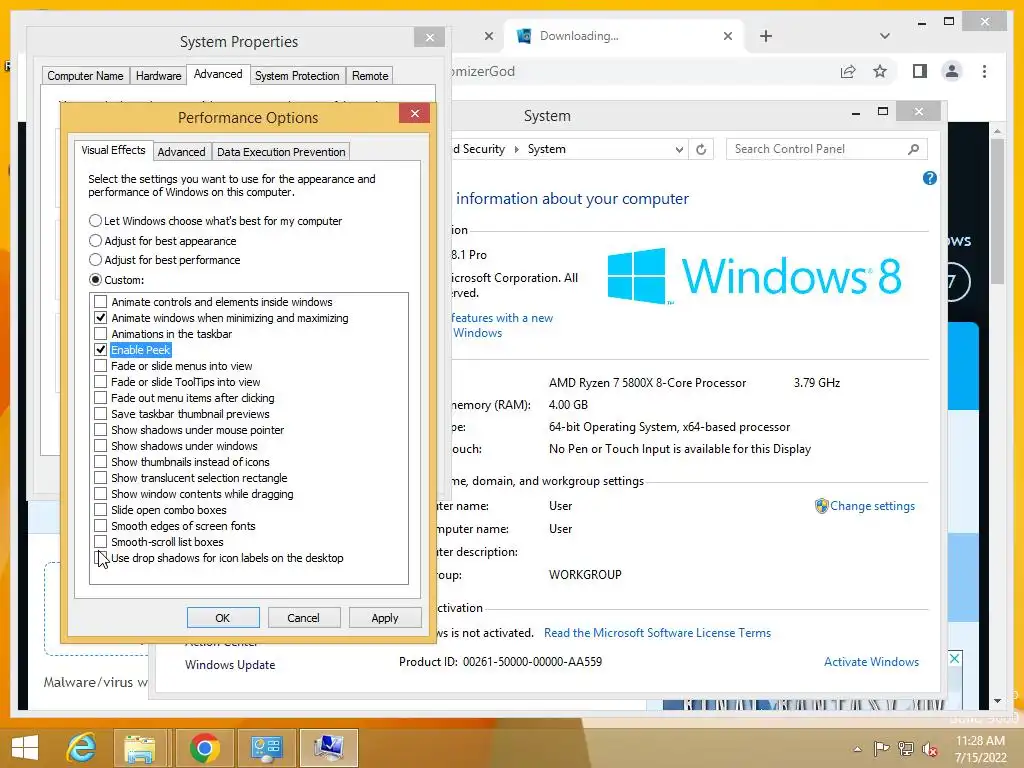Image resolution: width=1024 pixels, height=768 pixels.
Task: Close the Downloading tab
Action: 728,36
